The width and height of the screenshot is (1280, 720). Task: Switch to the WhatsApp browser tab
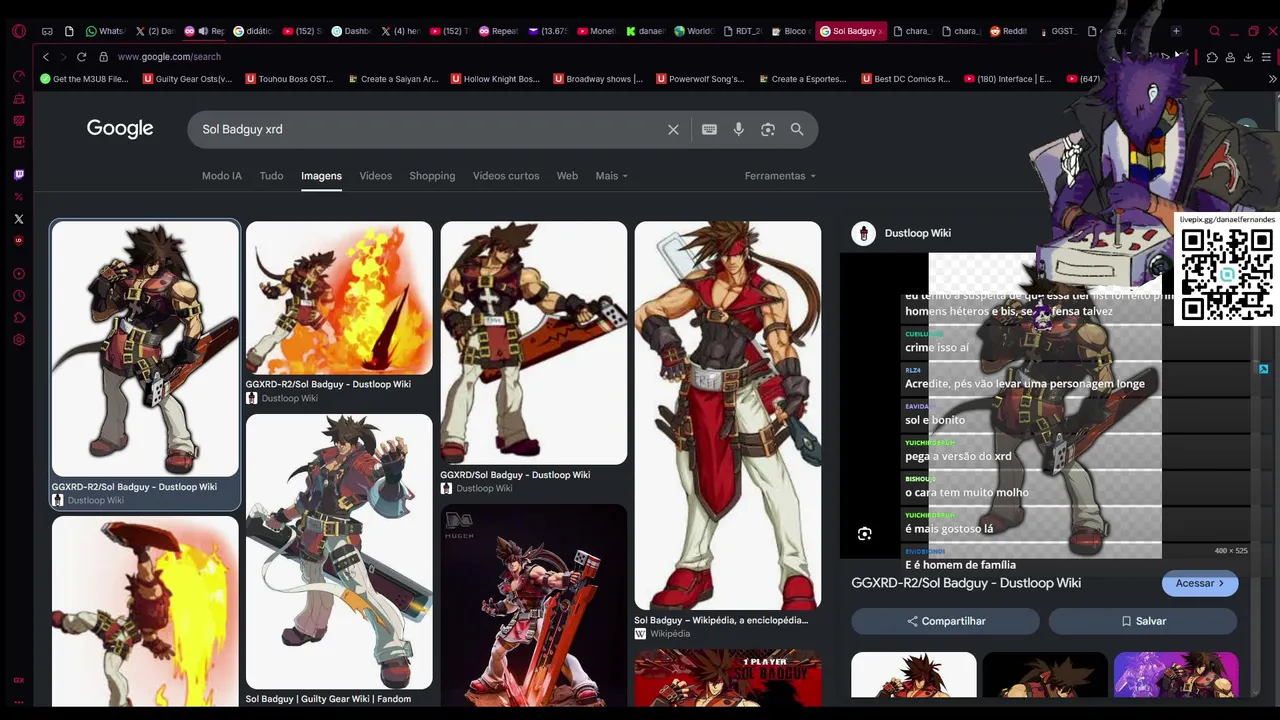tap(105, 31)
